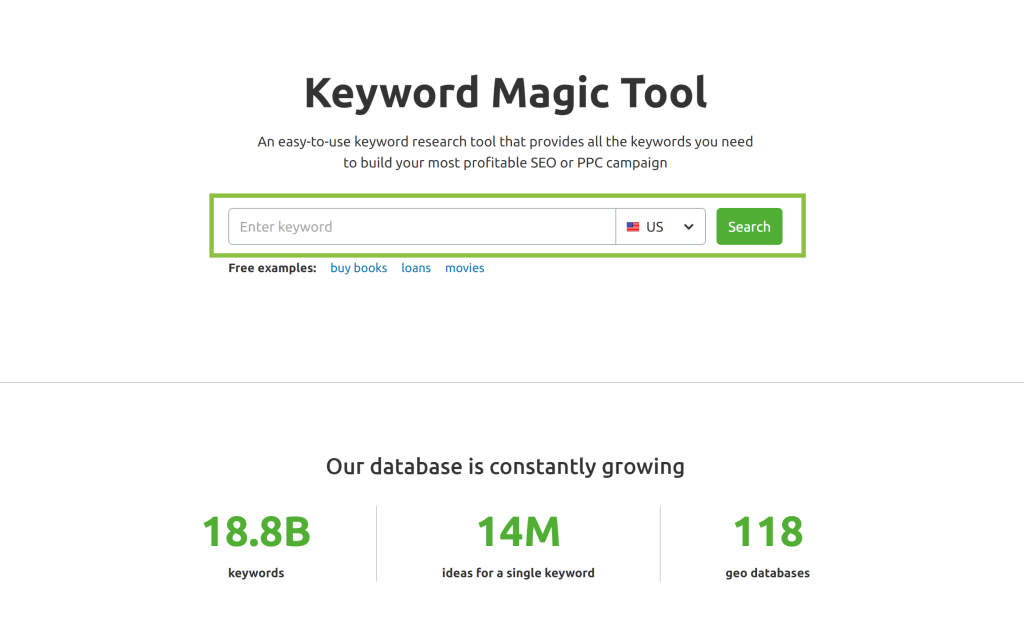This screenshot has height=626, width=1024.
Task: Click the 118 statistic number
Action: [x=767, y=532]
